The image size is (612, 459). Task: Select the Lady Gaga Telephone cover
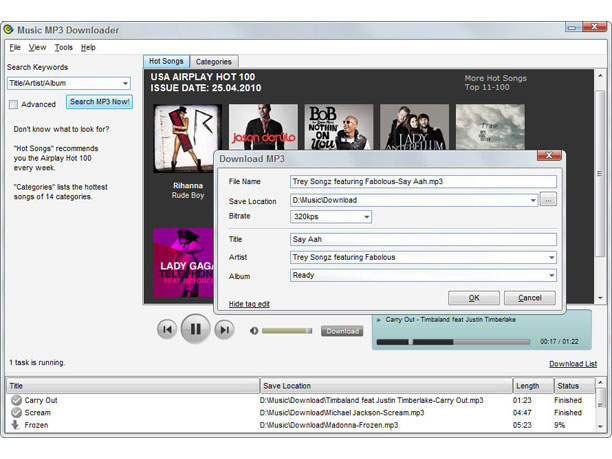[x=183, y=262]
